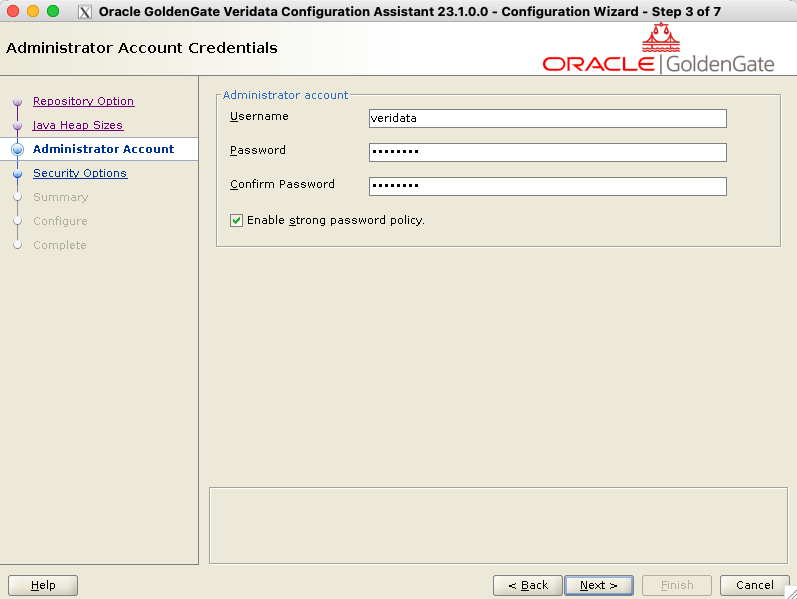The image size is (797, 599).
Task: Click the Java Heap Sizes step bullet
Action: click(x=18, y=126)
